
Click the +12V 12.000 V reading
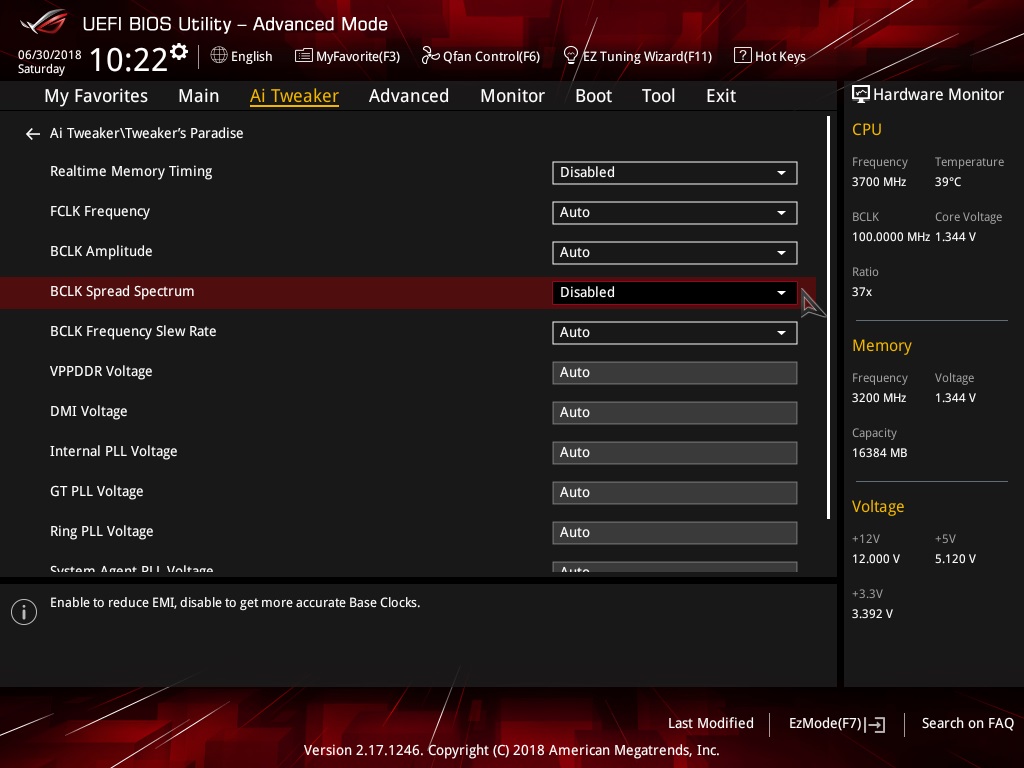point(876,558)
